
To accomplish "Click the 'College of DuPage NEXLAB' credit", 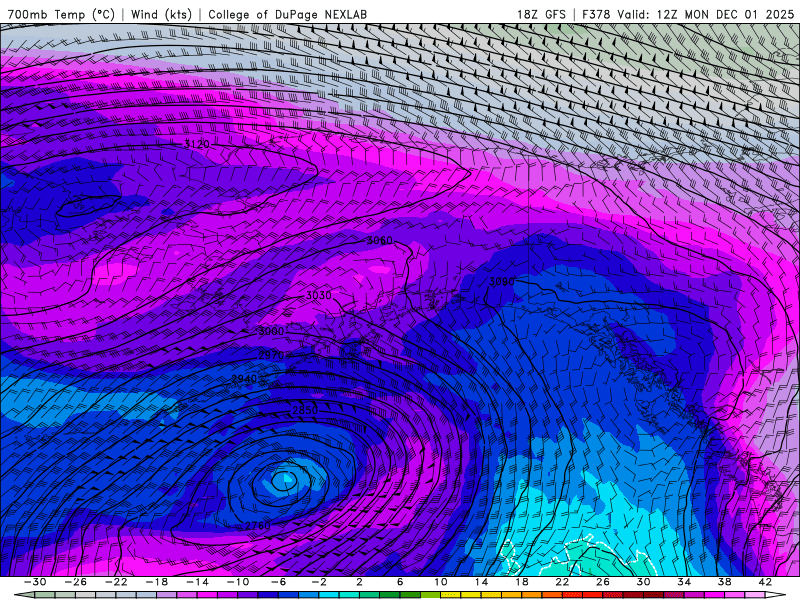I will pyautogui.click(x=287, y=14).
